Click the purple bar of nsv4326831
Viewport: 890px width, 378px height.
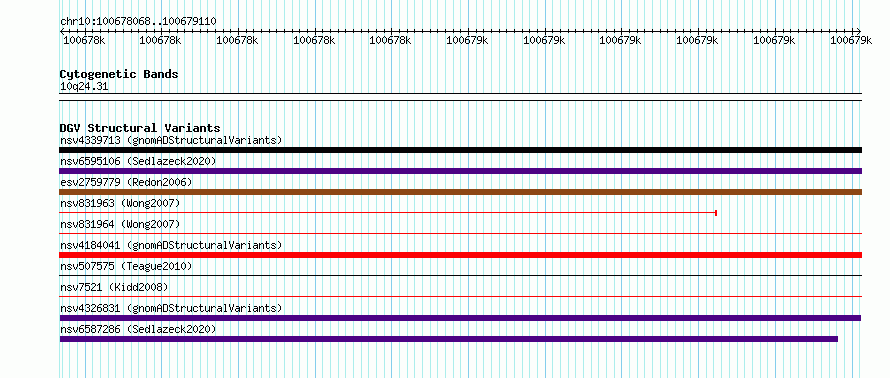tap(460, 318)
